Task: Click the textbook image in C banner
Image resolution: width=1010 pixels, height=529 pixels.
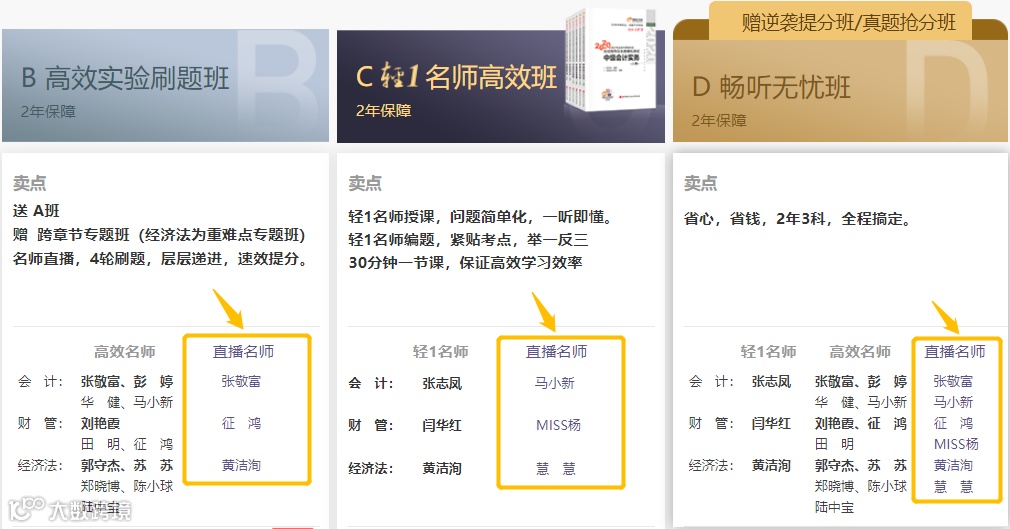Action: coord(611,59)
